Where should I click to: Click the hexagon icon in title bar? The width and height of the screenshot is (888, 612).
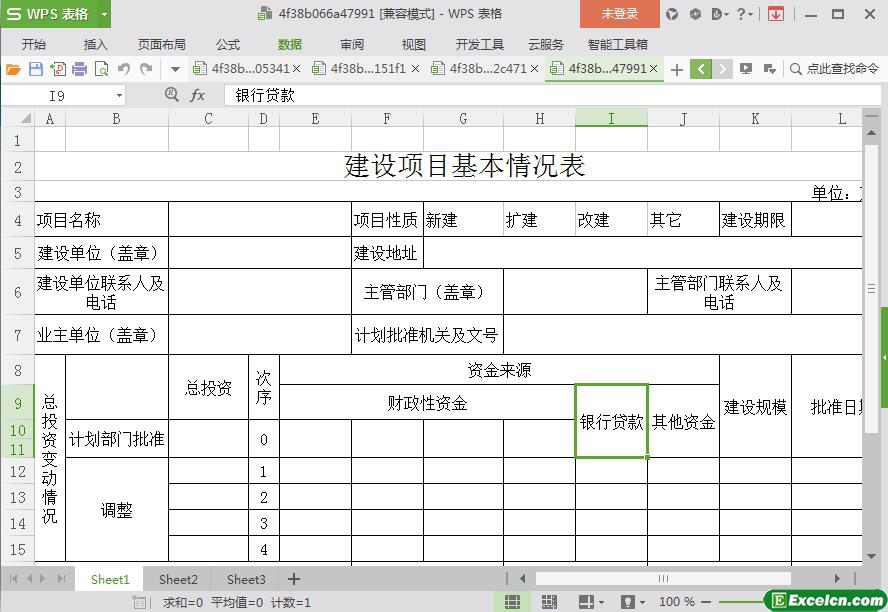pos(695,14)
